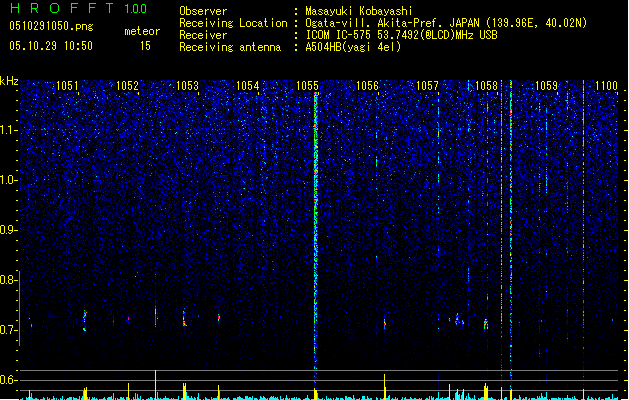The height and width of the screenshot is (400, 629).
Task: Click the meteor echo near 1058 at 0.7 kHz
Action: [486, 324]
